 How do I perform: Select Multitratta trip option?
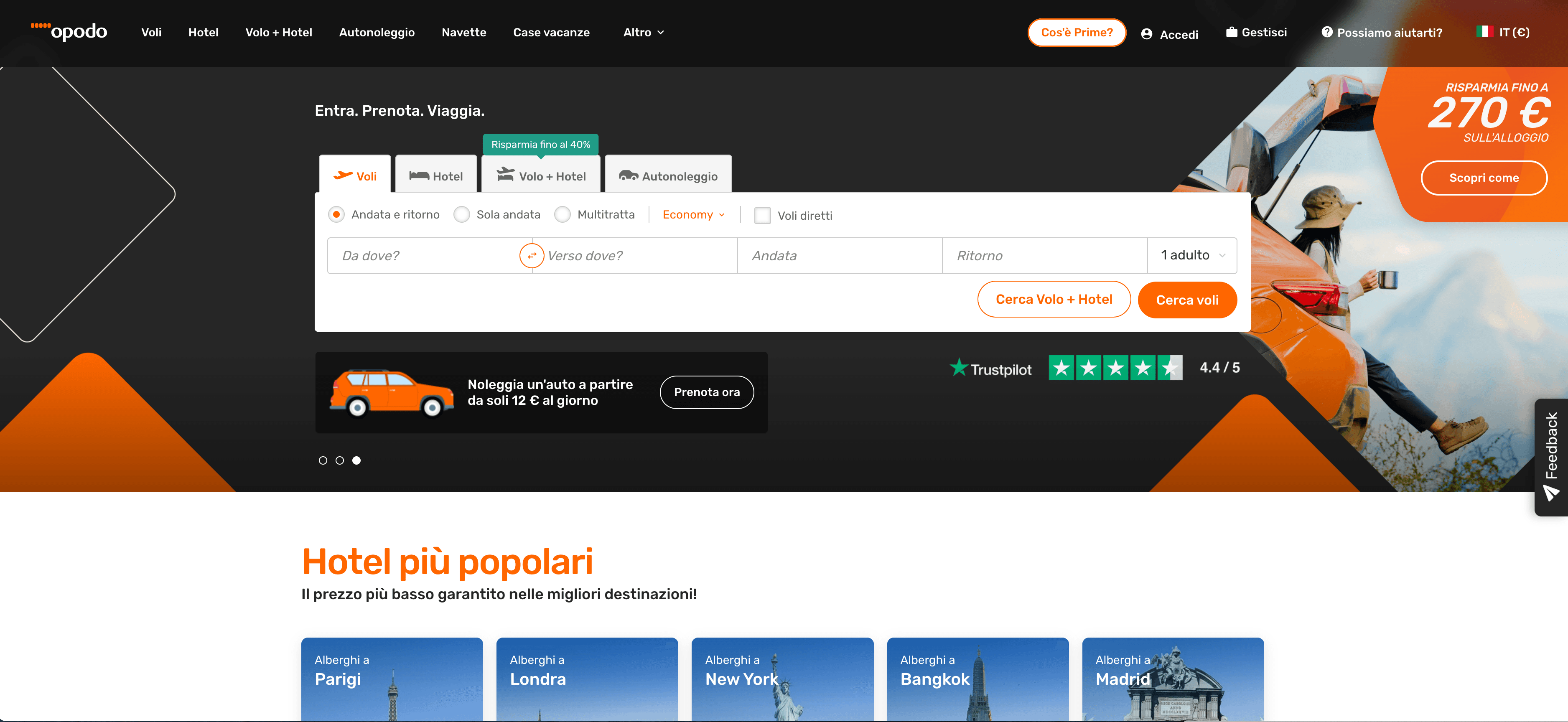(563, 215)
